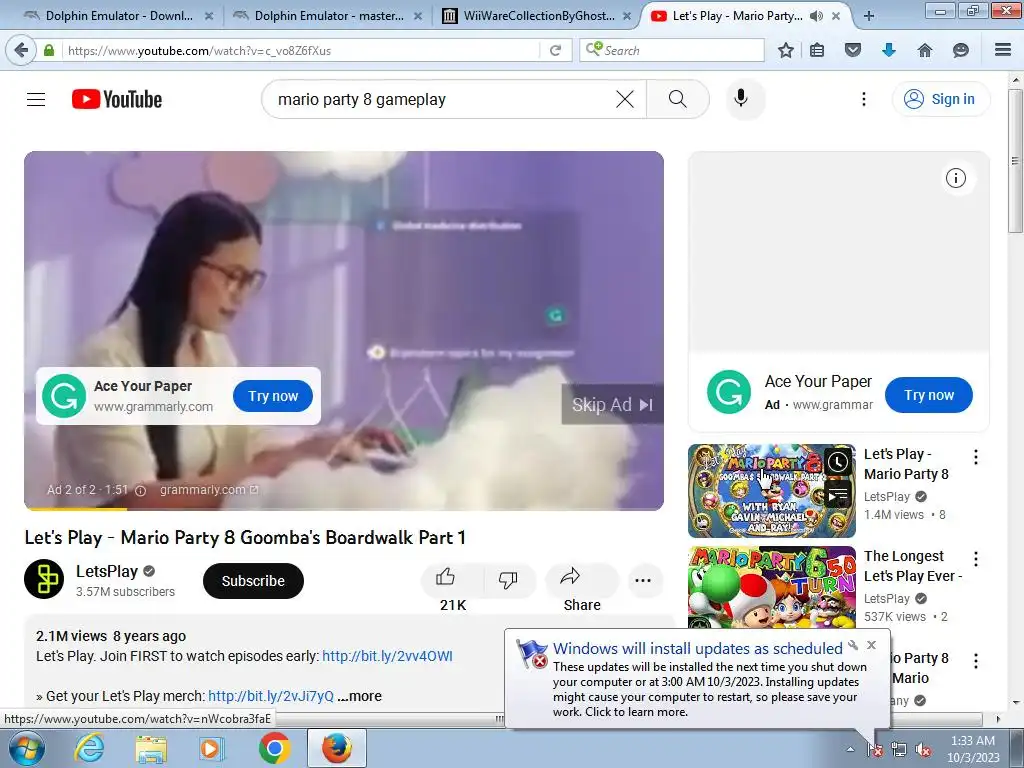Screen dimensions: 1024x768
Task: Close the WiiWareCollectionByGhost tab
Action: coord(627,16)
